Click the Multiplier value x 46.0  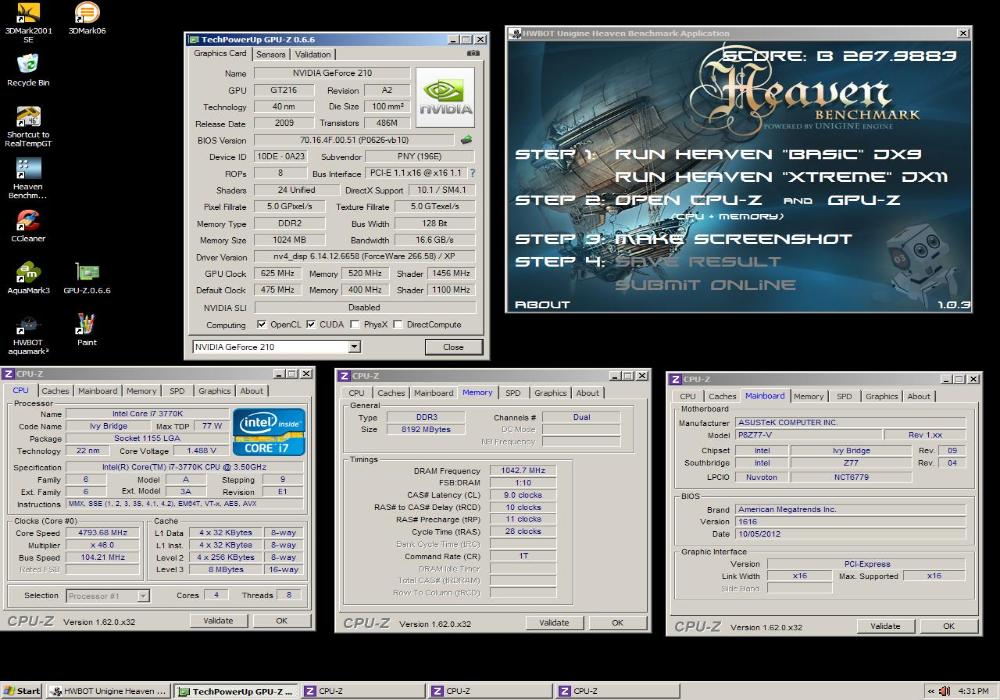click(x=102, y=545)
